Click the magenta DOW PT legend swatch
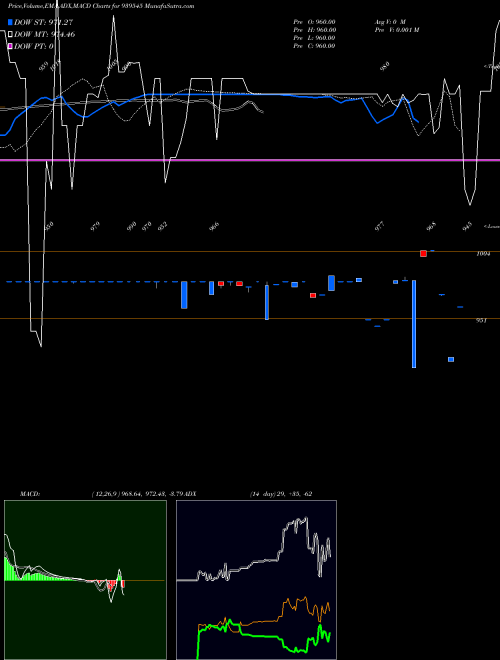 [10, 46]
